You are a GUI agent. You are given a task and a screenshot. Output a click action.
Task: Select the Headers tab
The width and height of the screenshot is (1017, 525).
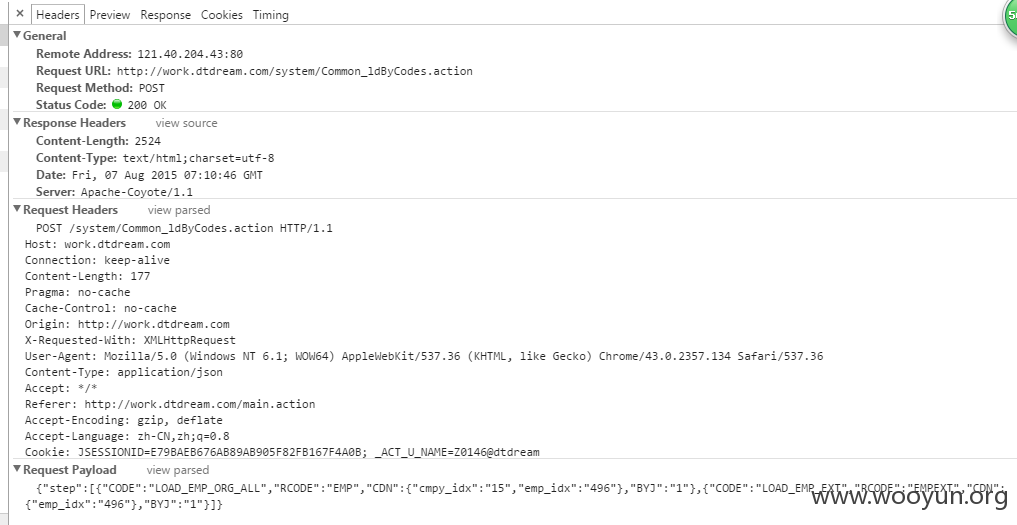(x=58, y=14)
